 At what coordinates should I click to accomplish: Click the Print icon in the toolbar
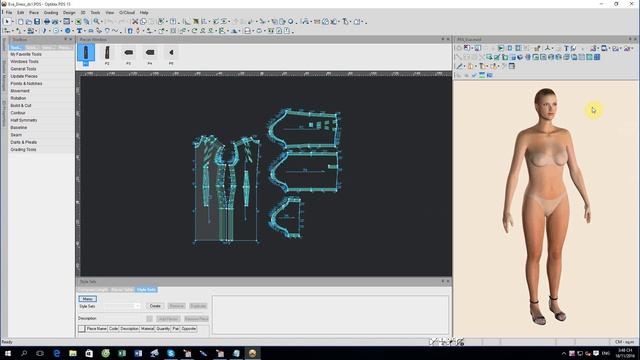(x=47, y=21)
